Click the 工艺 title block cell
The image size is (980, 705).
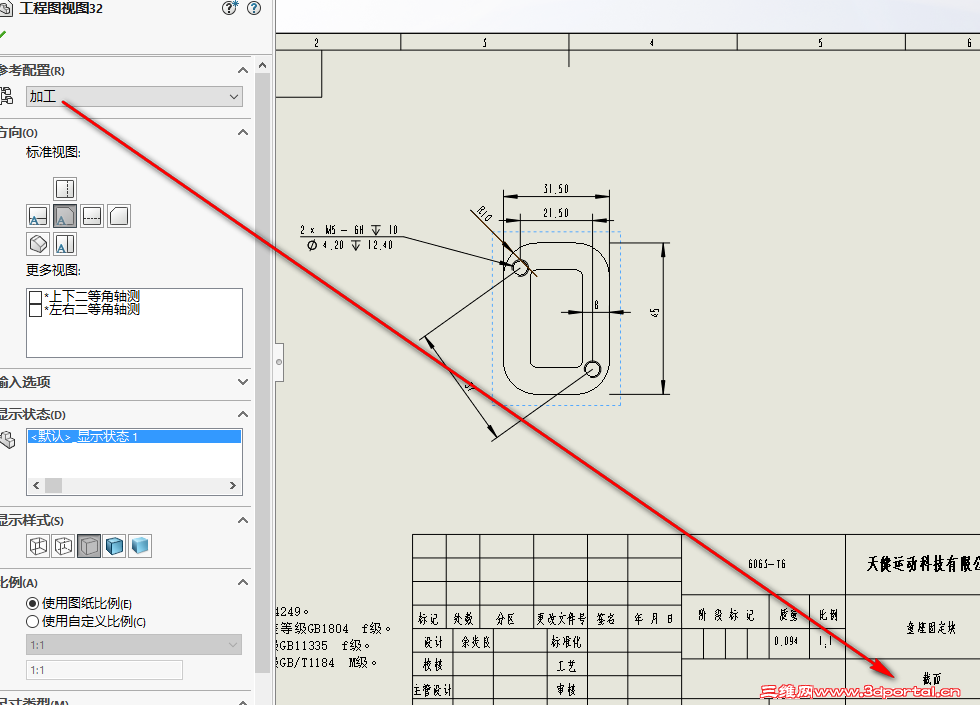coord(566,666)
